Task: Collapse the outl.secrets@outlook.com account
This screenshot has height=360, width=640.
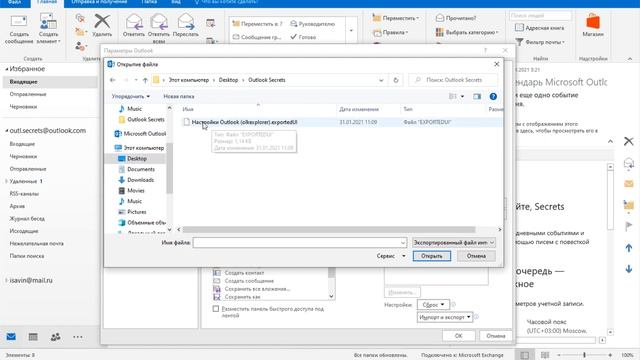Action: 6,131
